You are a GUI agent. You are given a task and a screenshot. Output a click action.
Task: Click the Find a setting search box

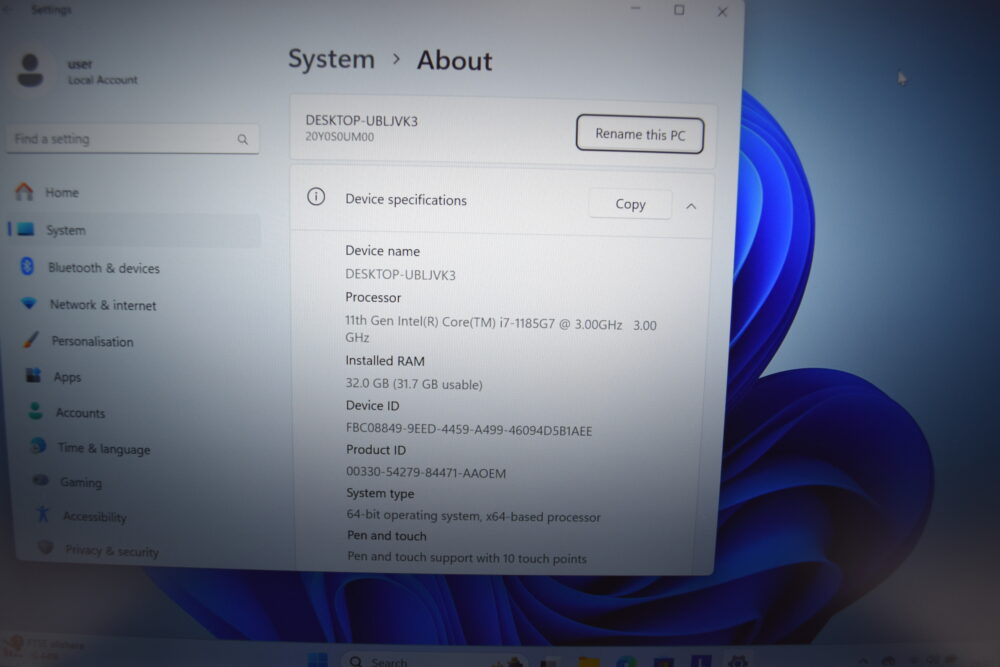(133, 138)
